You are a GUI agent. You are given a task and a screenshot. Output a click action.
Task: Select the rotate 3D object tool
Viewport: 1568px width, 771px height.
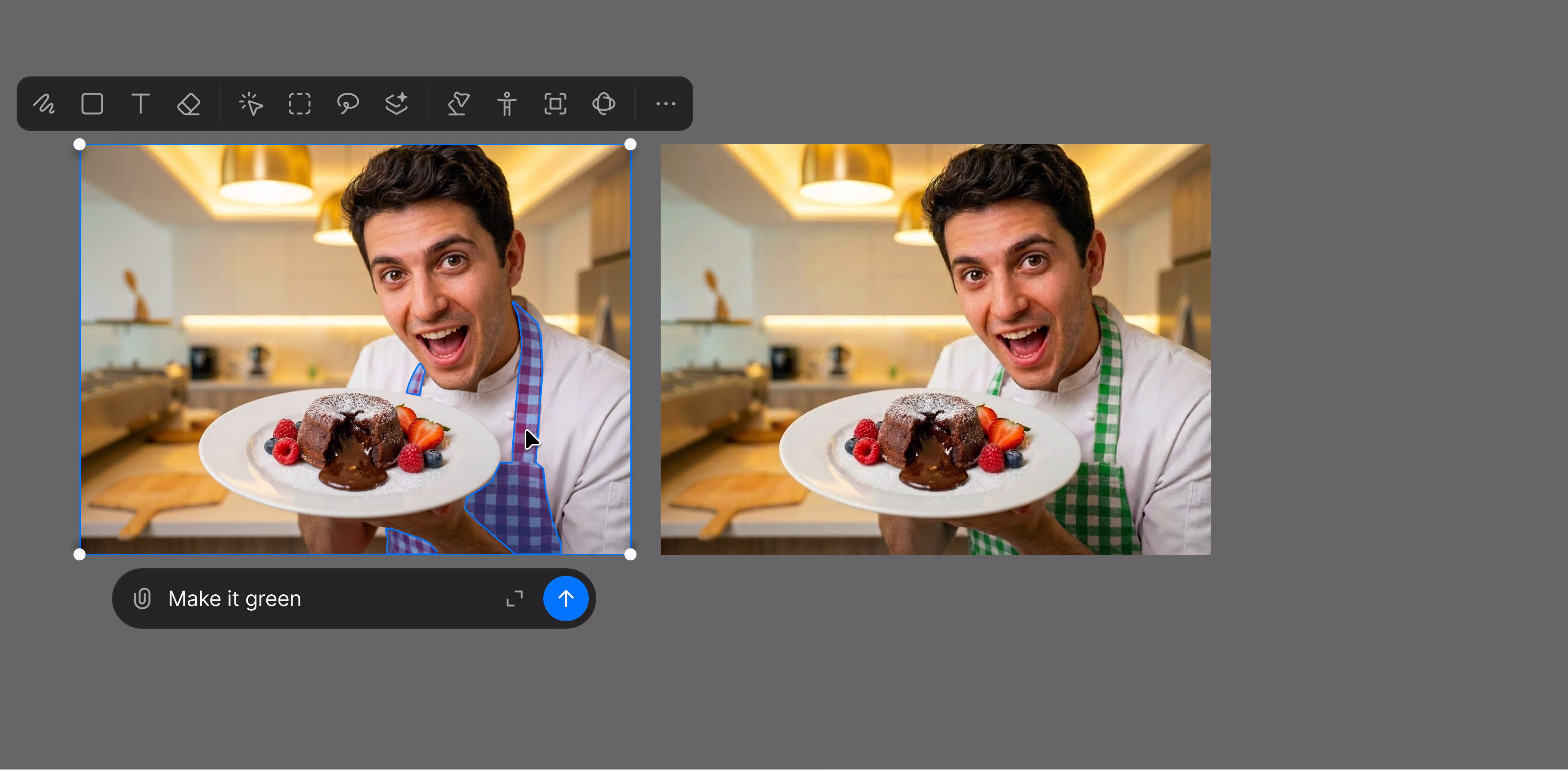tap(604, 104)
